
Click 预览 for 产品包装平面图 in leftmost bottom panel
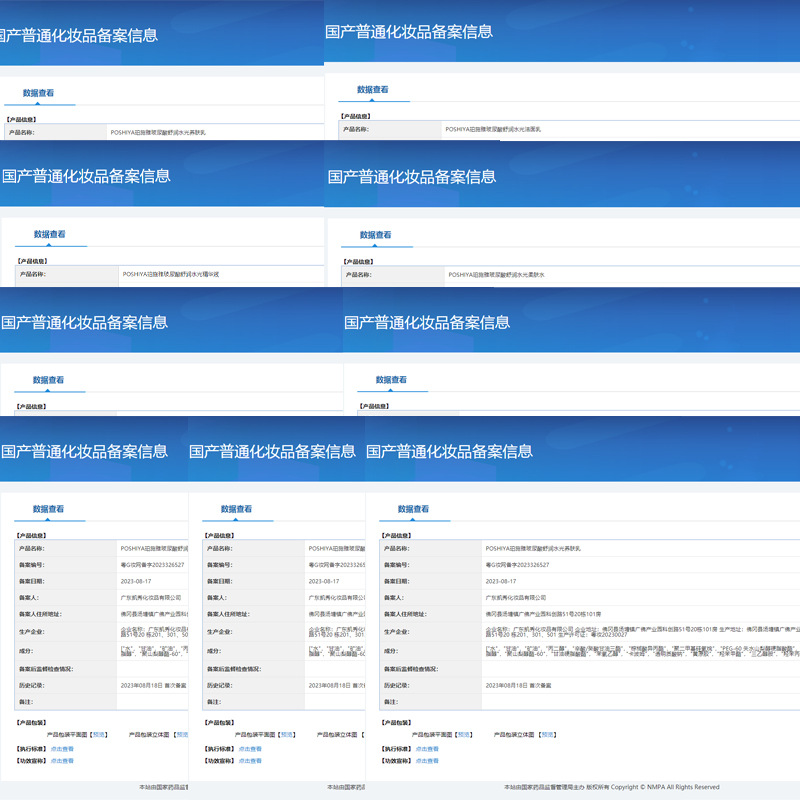coord(99,735)
